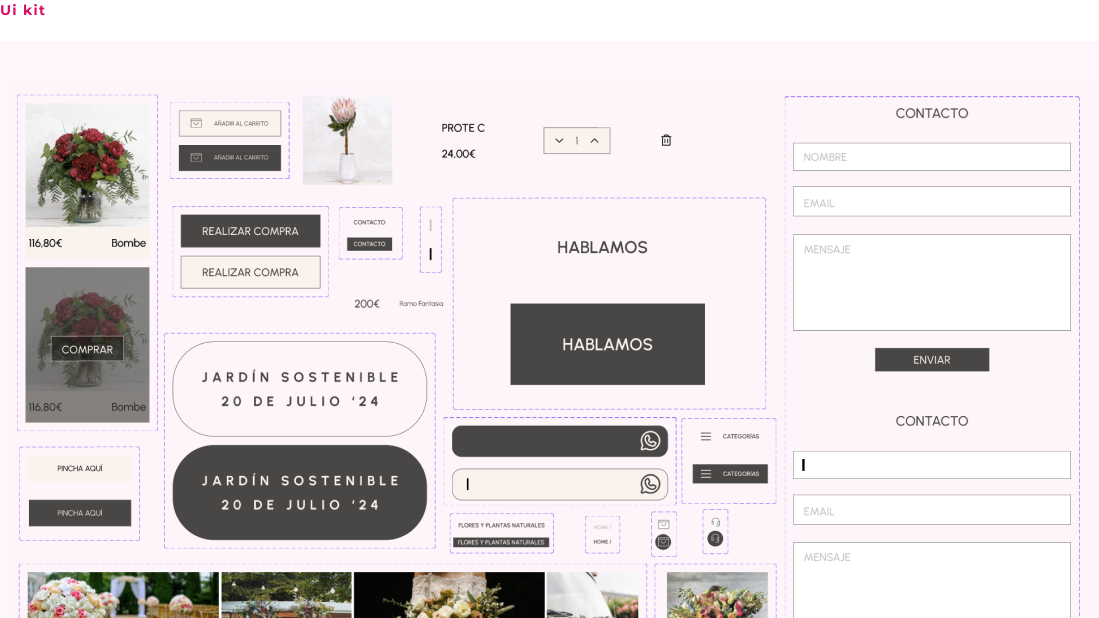Click the trash icon beside PROTE C
Image resolution: width=1099 pixels, height=618 pixels.
pos(666,140)
